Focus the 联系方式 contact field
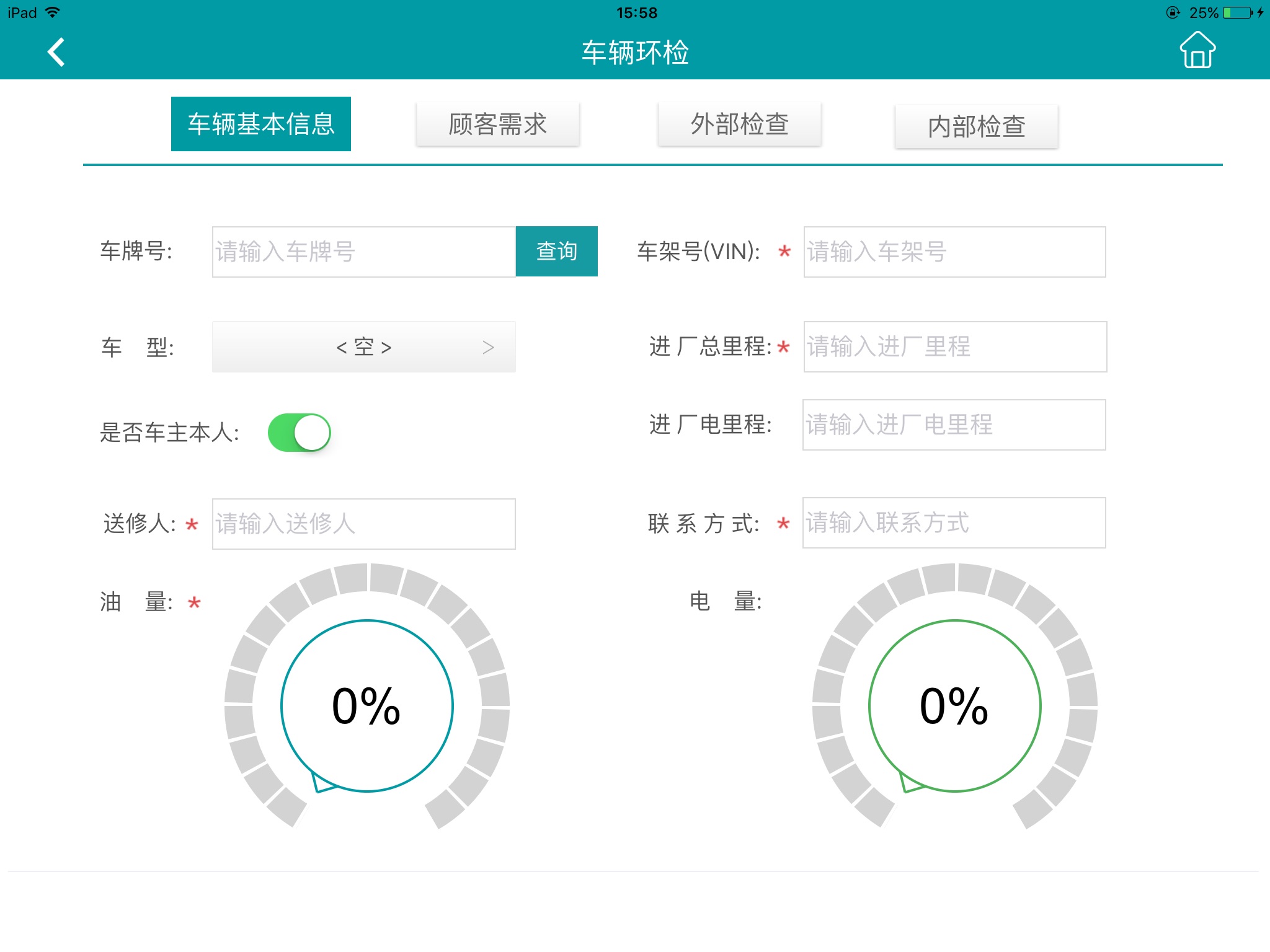This screenshot has height=952, width=1270. tap(954, 522)
